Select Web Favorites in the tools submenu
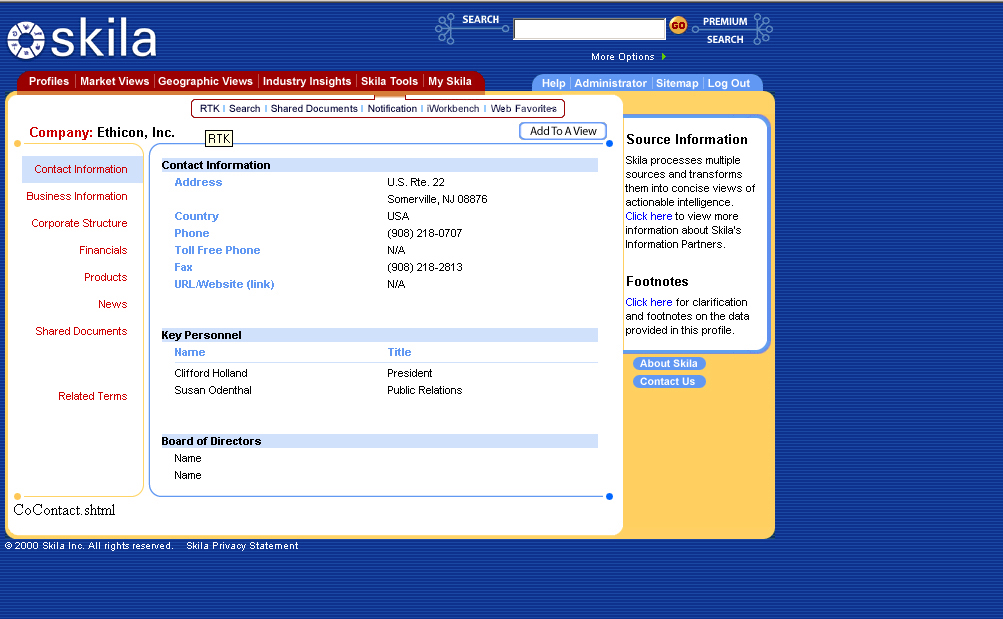Image resolution: width=1003 pixels, height=619 pixels. coord(523,109)
